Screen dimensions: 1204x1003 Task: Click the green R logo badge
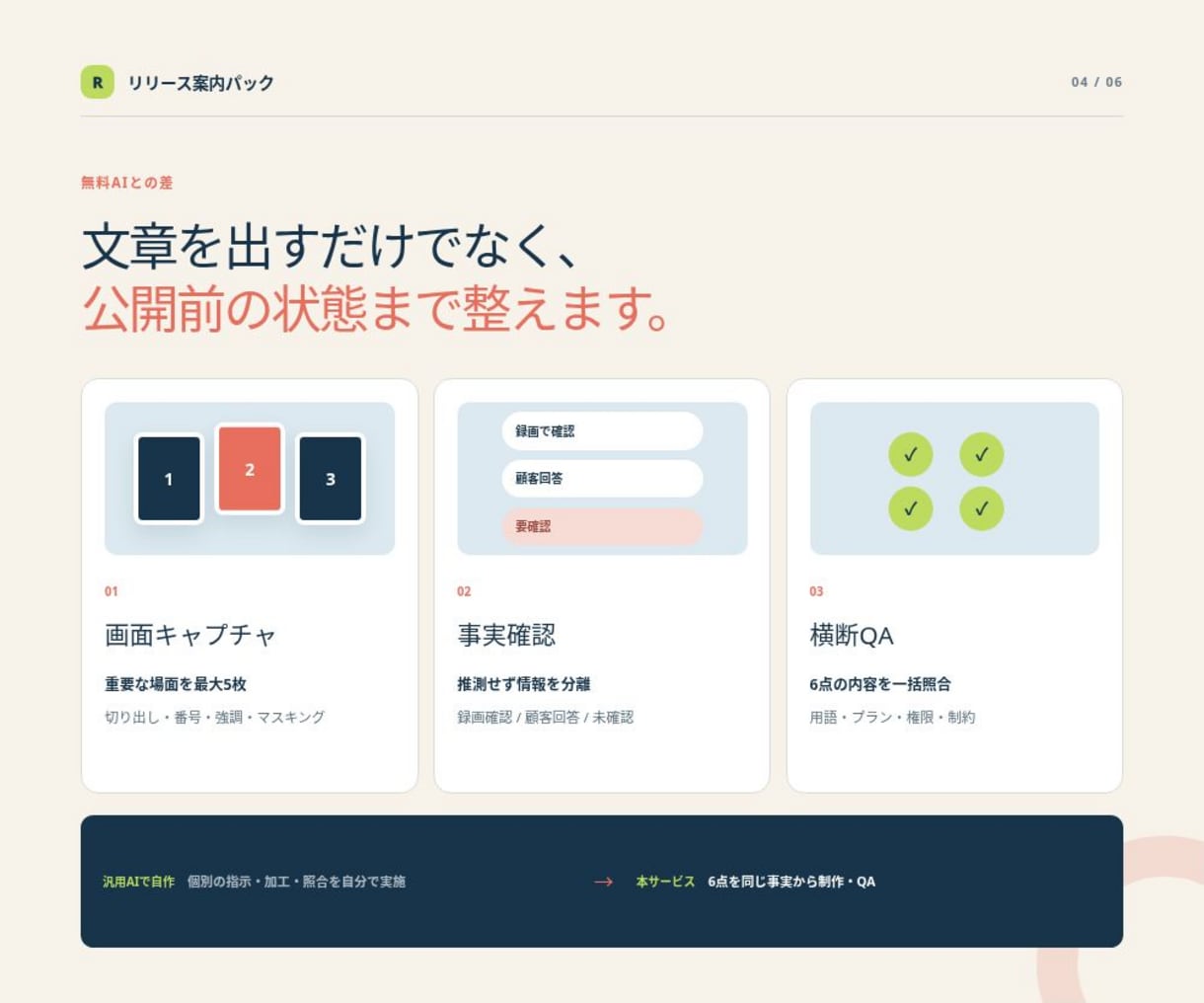point(97,82)
